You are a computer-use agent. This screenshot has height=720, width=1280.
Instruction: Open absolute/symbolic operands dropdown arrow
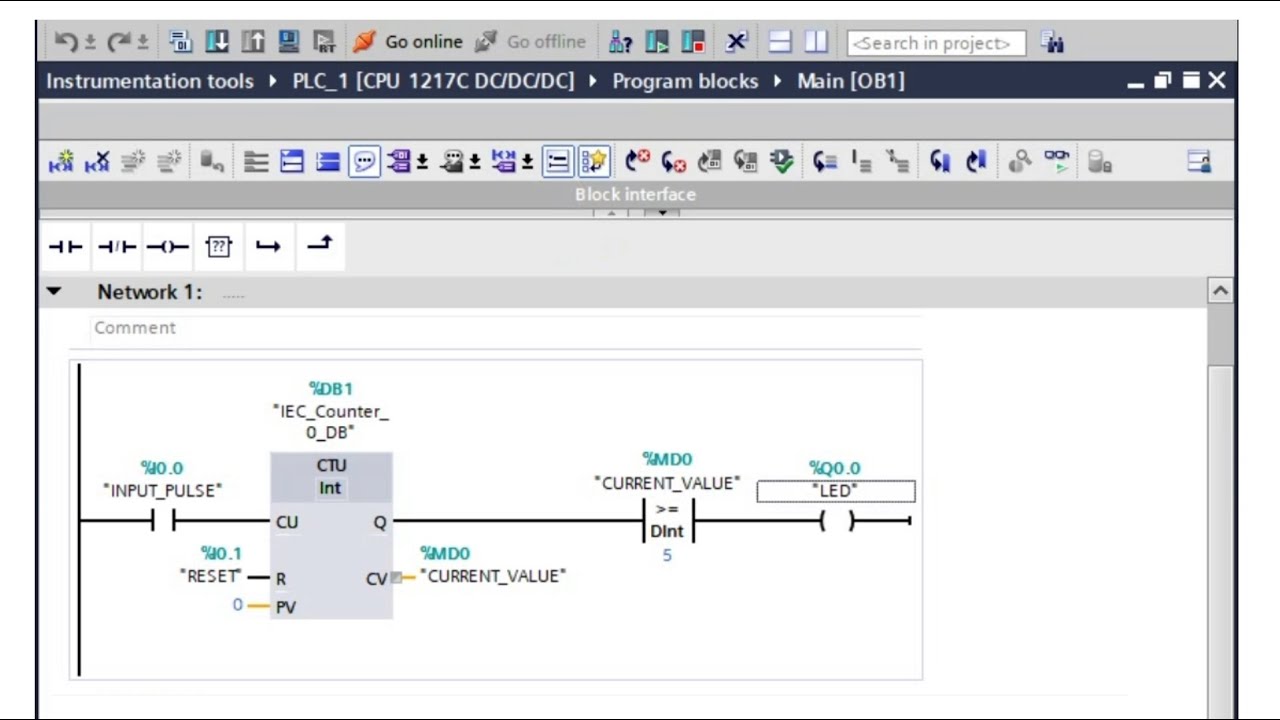coord(422,162)
